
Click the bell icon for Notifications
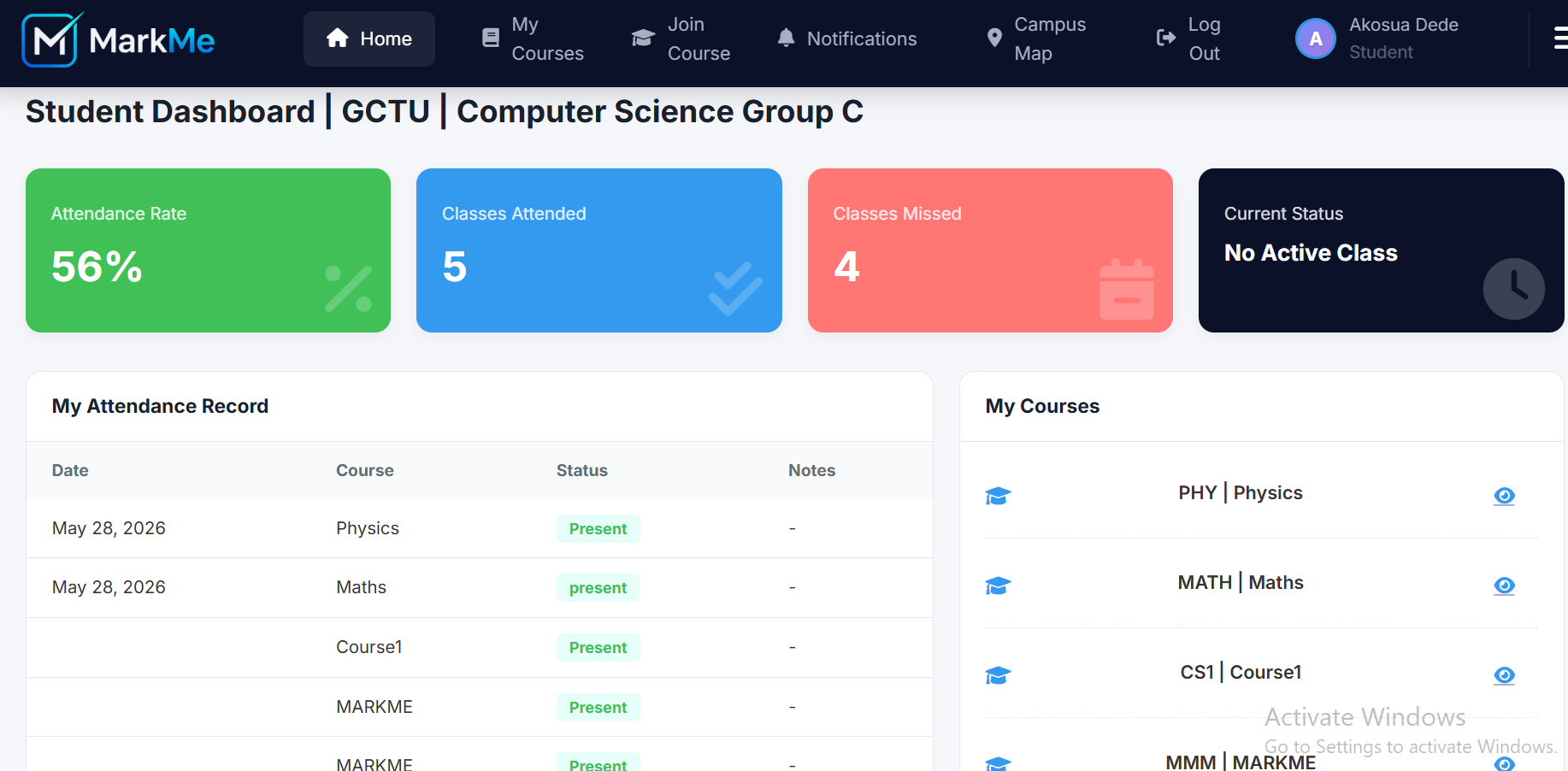pos(787,38)
